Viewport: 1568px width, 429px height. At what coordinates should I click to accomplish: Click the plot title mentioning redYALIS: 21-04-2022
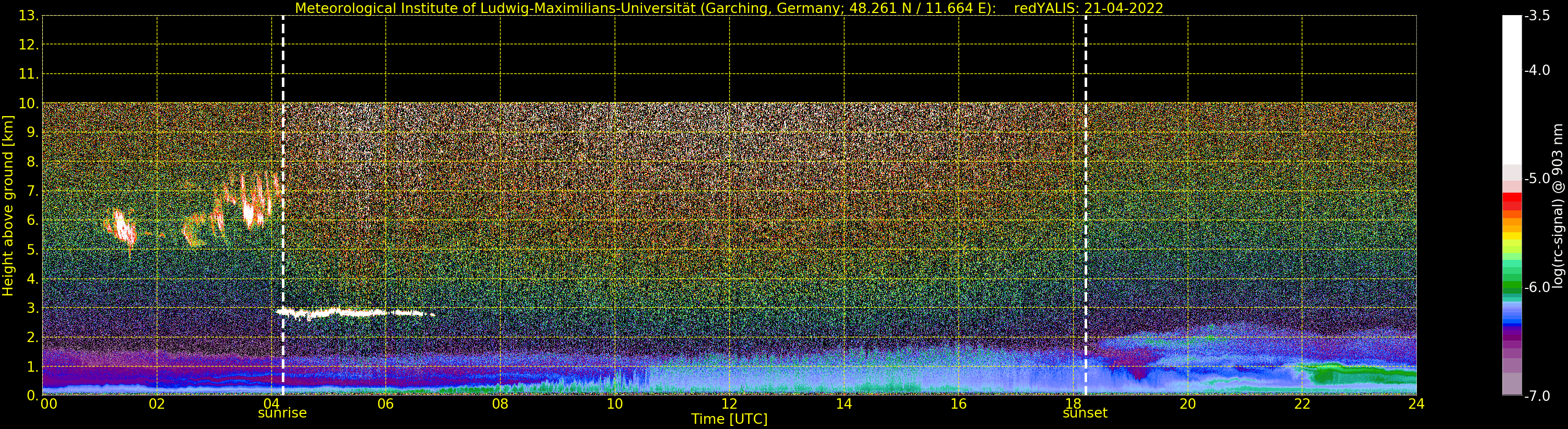(x=729, y=8)
